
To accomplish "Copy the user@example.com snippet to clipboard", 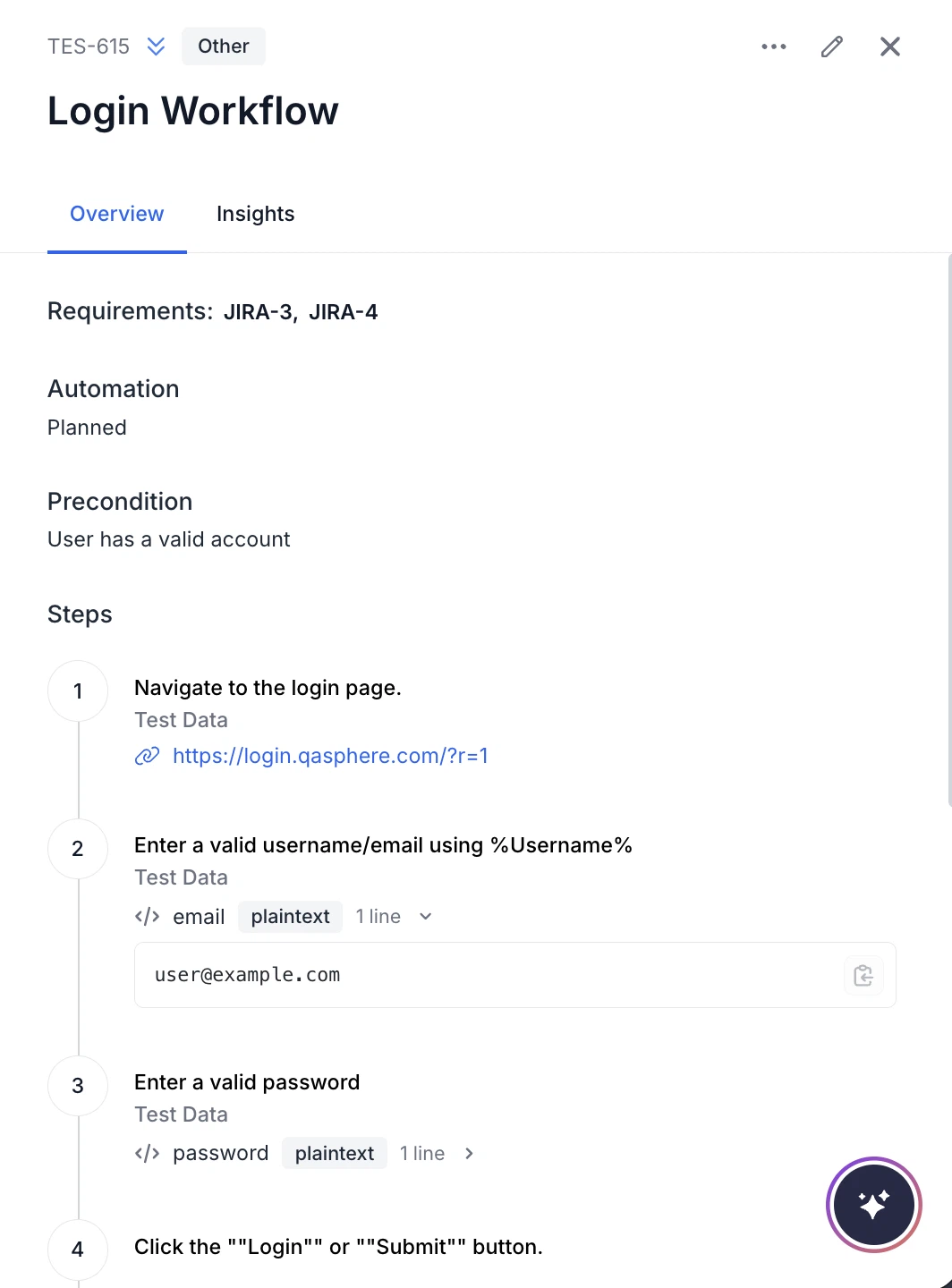I will click(x=863, y=975).
